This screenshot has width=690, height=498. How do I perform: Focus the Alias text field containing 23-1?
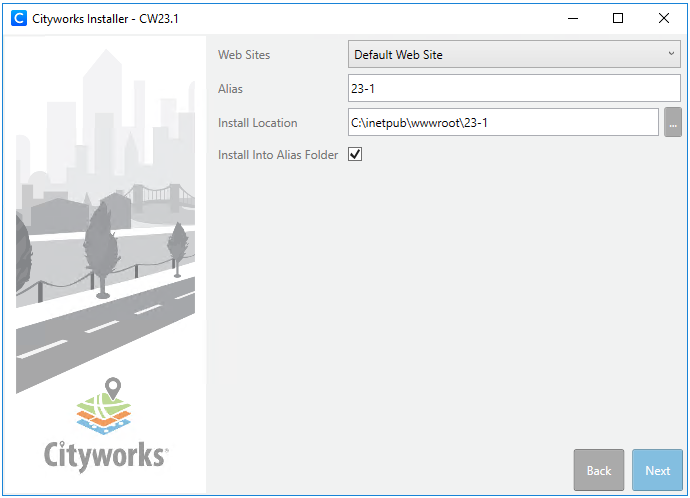tap(514, 89)
